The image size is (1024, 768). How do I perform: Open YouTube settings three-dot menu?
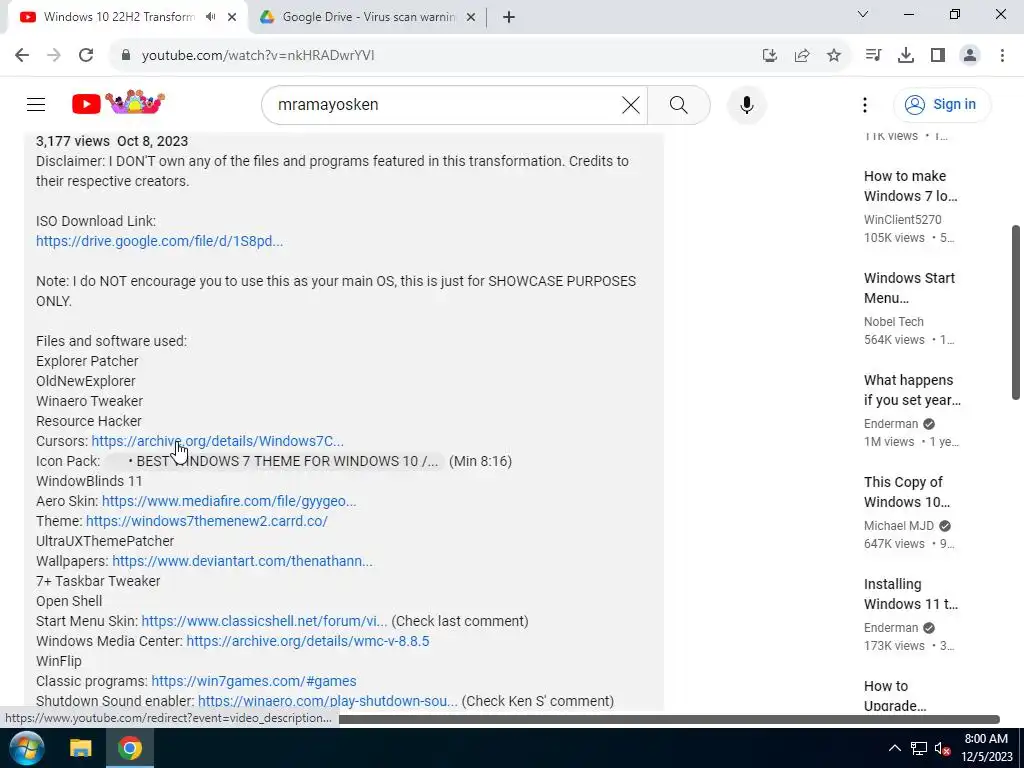[865, 104]
